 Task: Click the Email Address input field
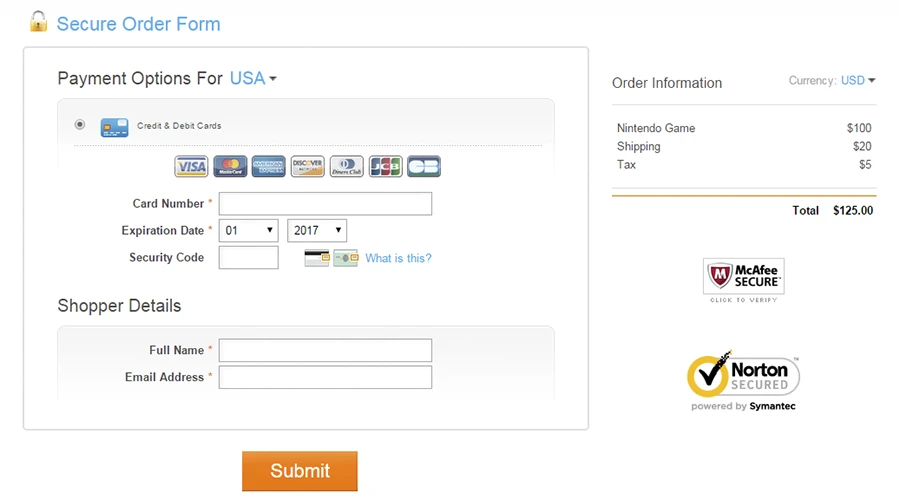[325, 377]
